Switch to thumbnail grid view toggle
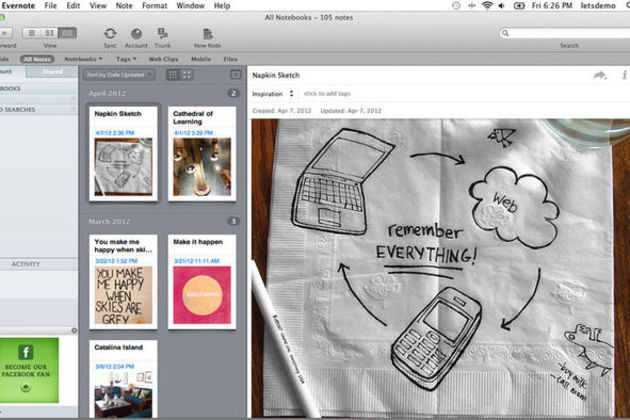The width and height of the screenshot is (630, 420). 187,74
